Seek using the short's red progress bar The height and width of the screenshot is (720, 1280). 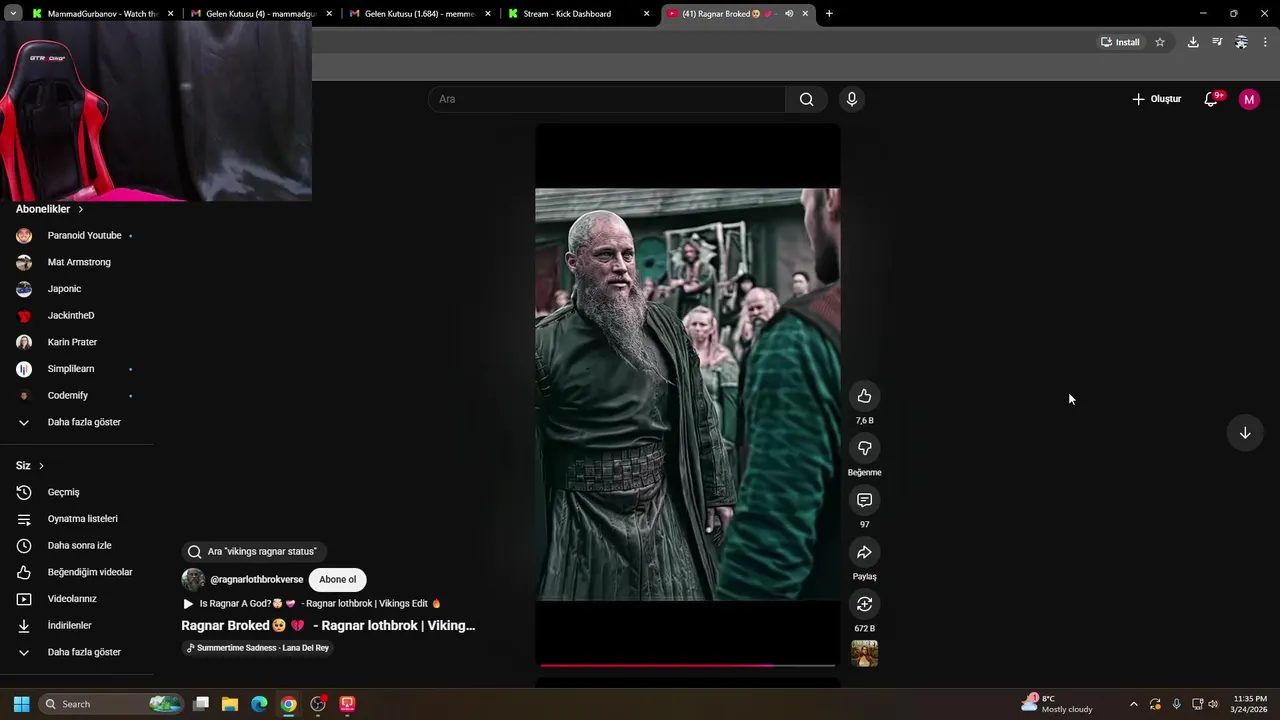click(x=687, y=665)
